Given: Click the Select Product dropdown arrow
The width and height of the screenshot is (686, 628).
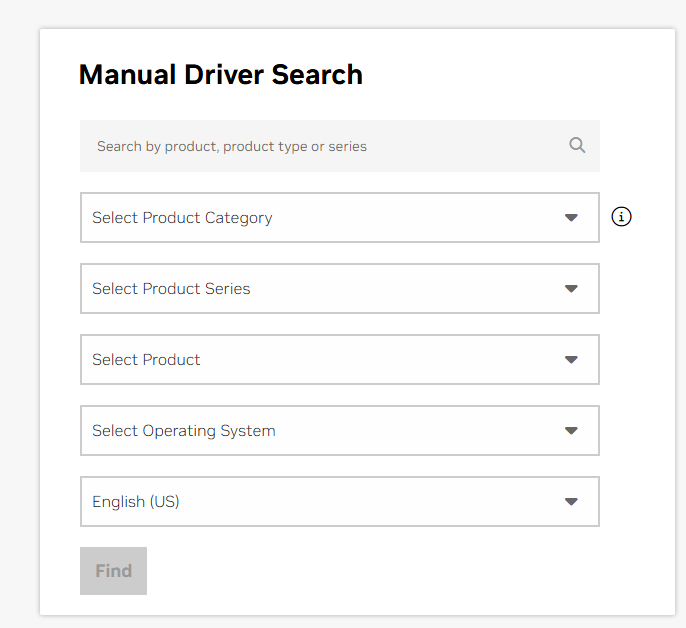Looking at the screenshot, I should [571, 360].
